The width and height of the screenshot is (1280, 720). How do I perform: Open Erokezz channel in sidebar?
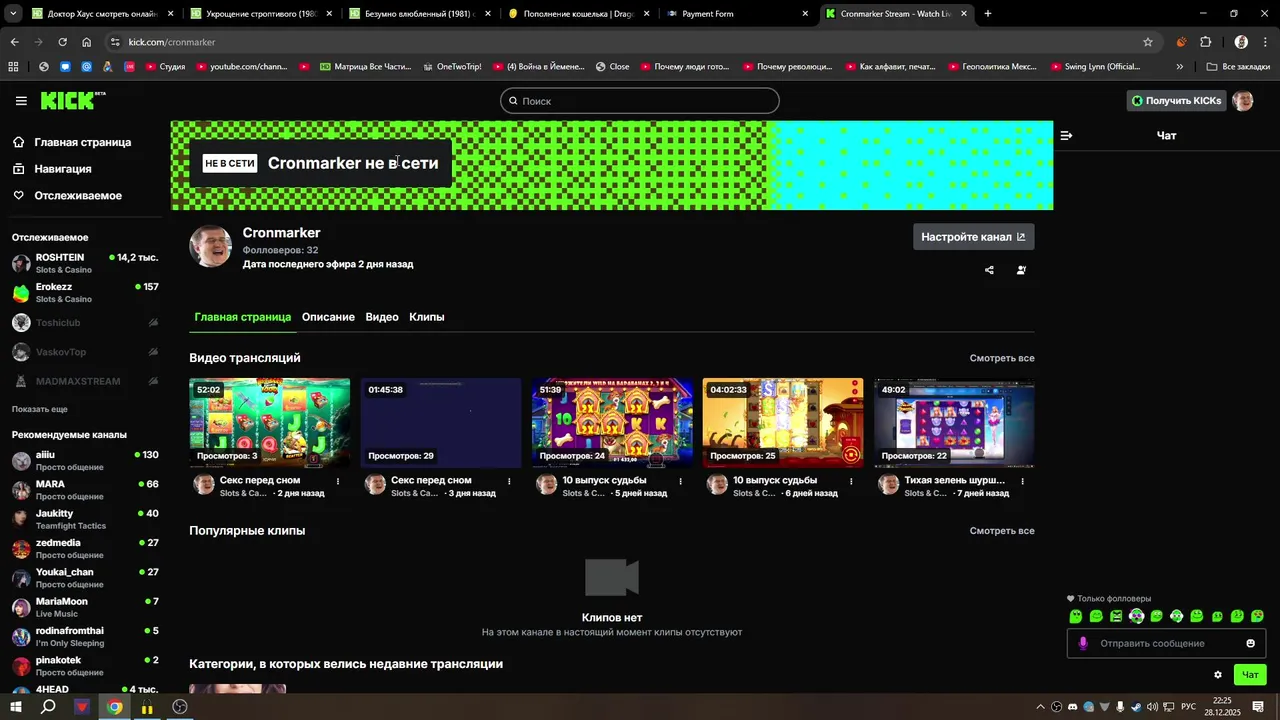click(85, 293)
